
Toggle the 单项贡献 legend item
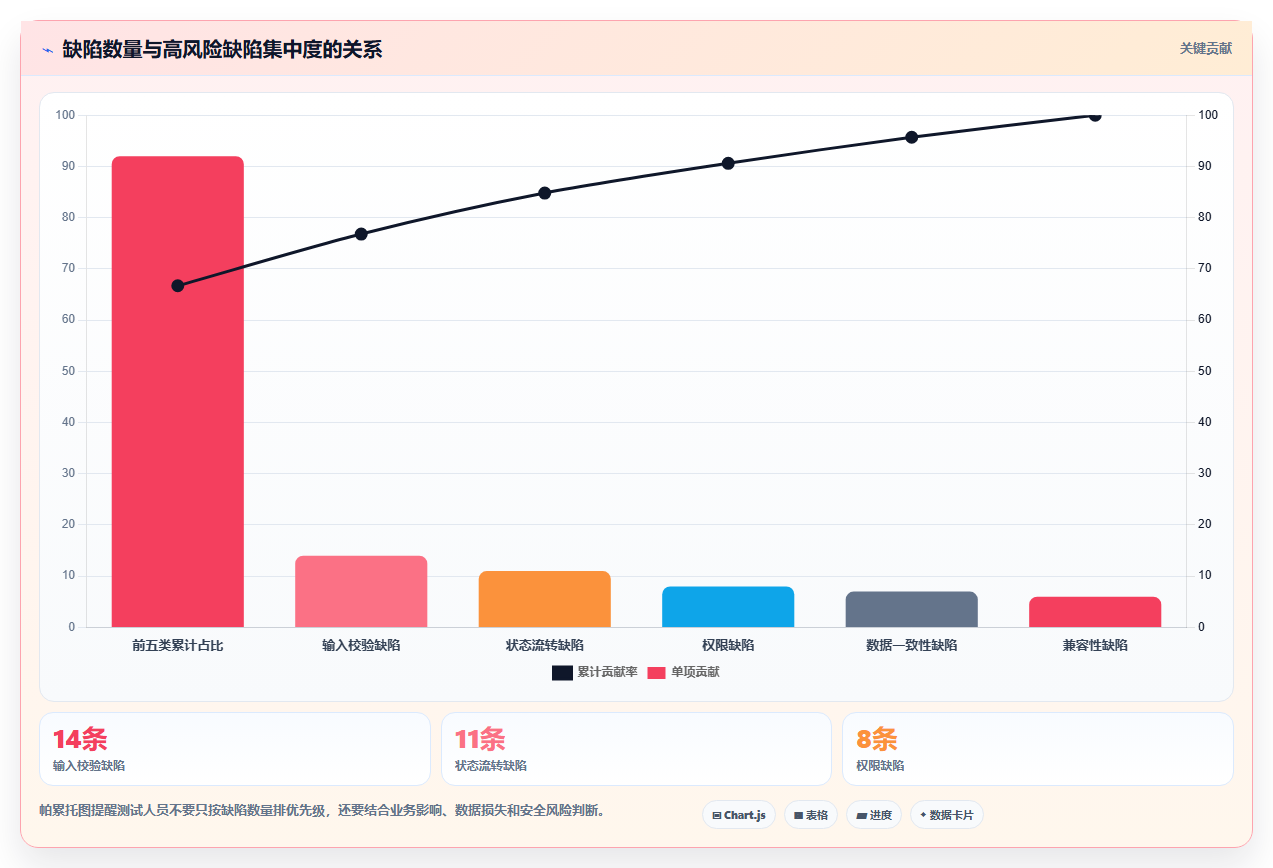pyautogui.click(x=683, y=672)
